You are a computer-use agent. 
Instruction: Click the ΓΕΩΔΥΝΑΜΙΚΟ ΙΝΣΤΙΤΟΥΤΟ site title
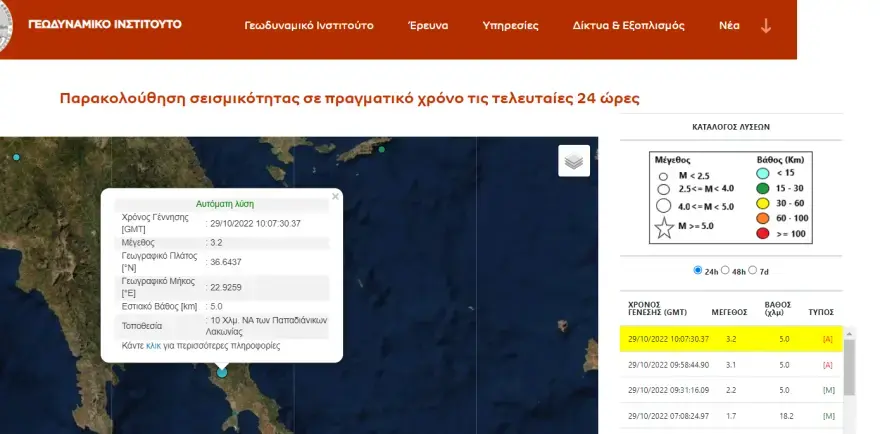pyautogui.click(x=105, y=24)
